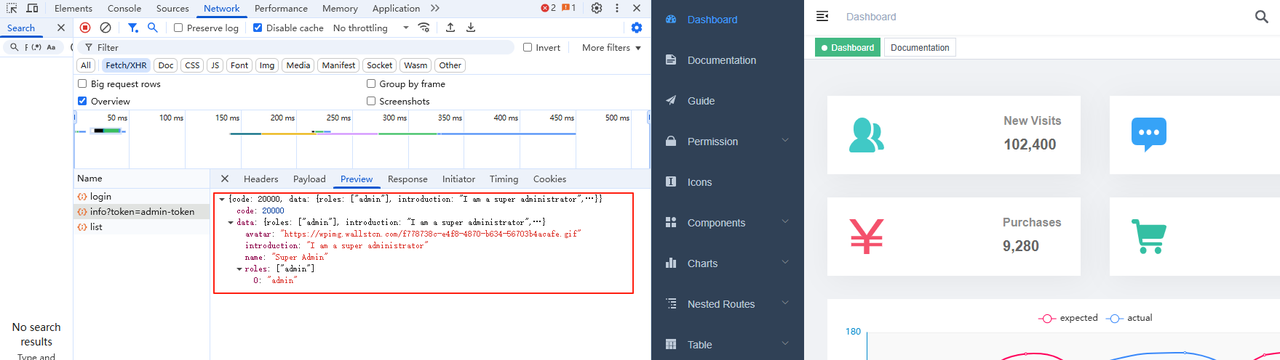The width and height of the screenshot is (1280, 360).
Task: Expand the Nested Routes sidebar menu
Action: (727, 304)
